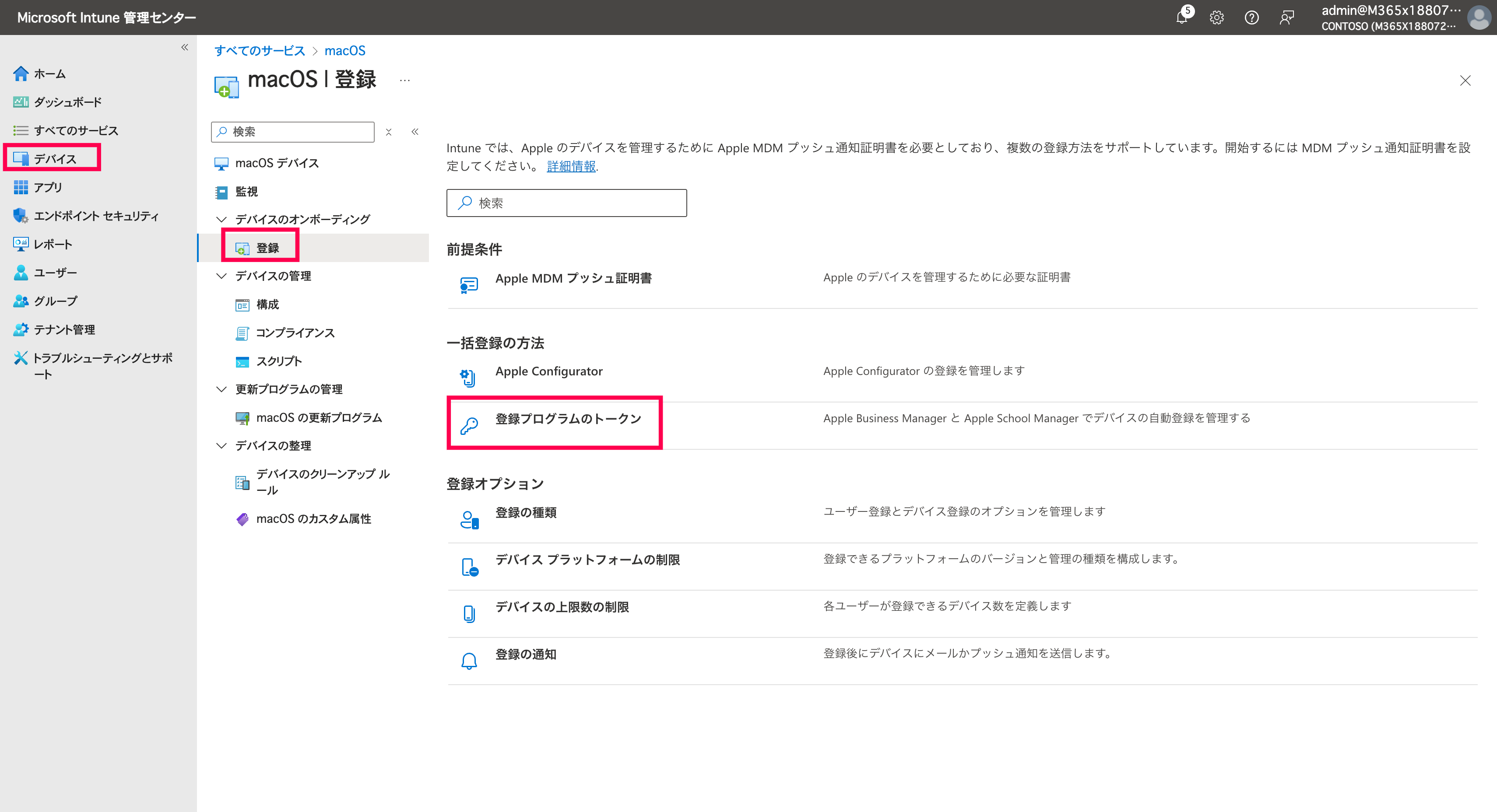Image resolution: width=1497 pixels, height=812 pixels.
Task: Click the Apple Configurator icon
Action: [x=468, y=378]
